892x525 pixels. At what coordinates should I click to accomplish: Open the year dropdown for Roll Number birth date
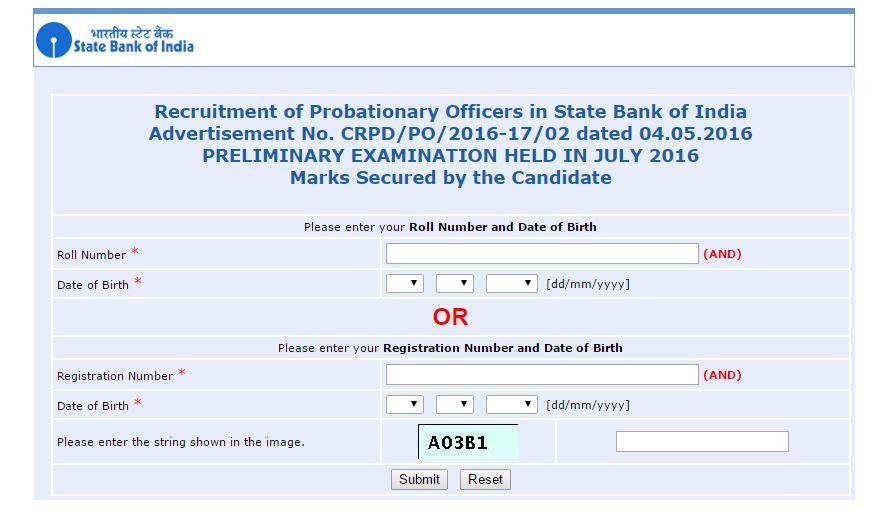pyautogui.click(x=511, y=283)
